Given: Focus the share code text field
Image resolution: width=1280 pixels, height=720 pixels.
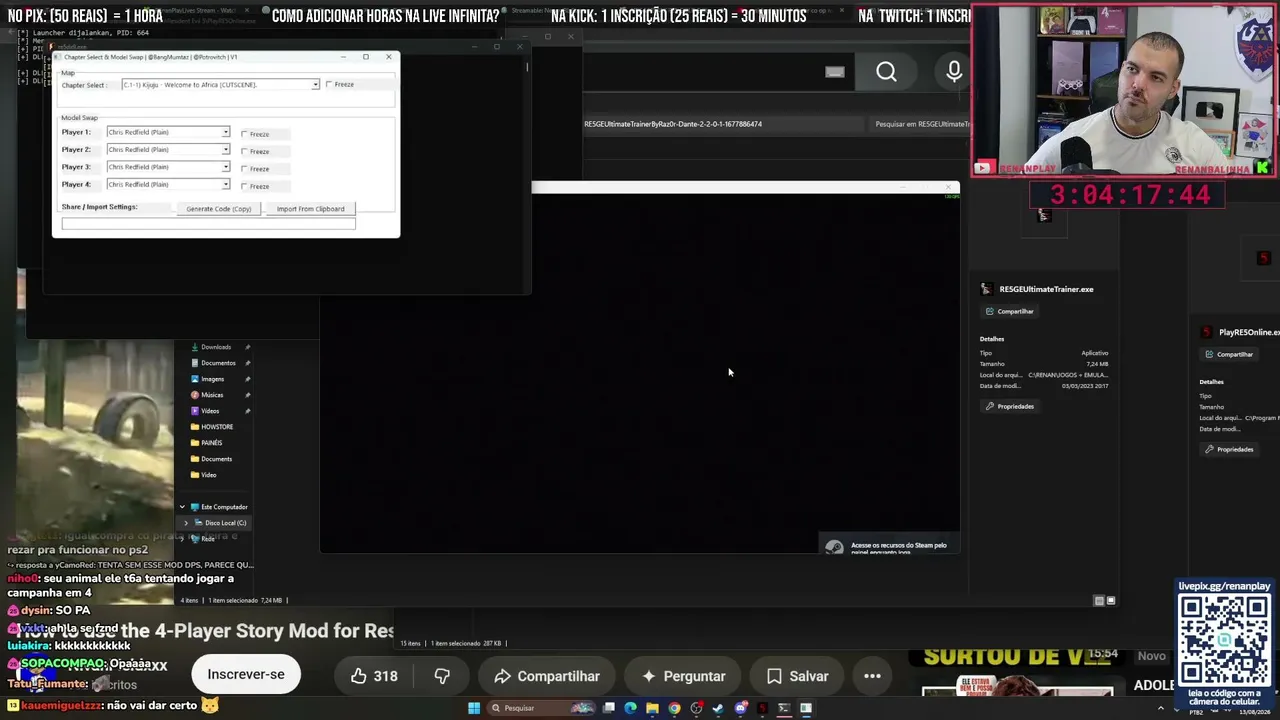Looking at the screenshot, I should pos(208,224).
